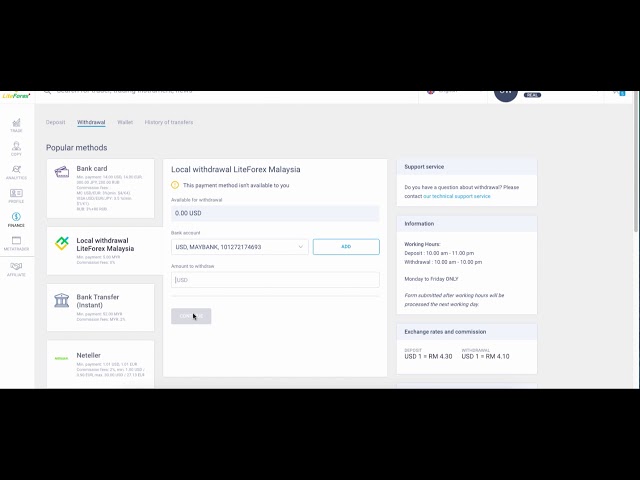
Task: Click 'Exchange rates and commission' header
Action: [467, 332]
